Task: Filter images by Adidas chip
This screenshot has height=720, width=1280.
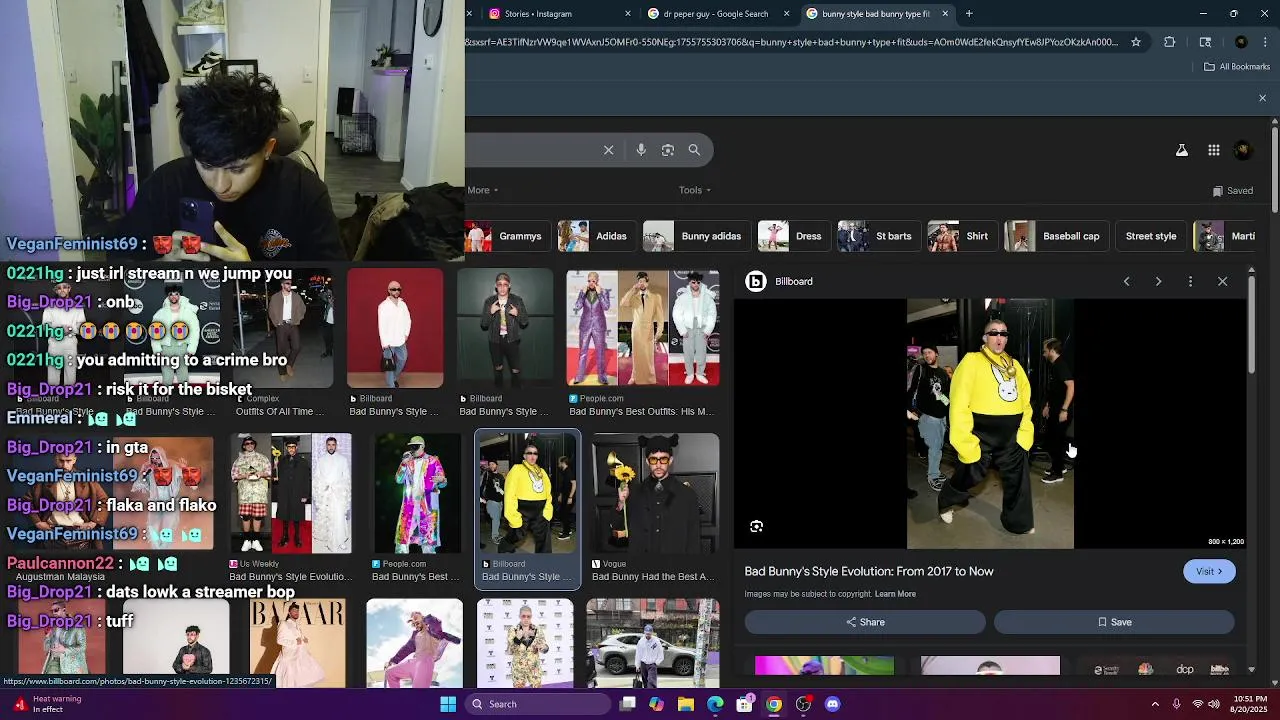Action: click(x=595, y=236)
